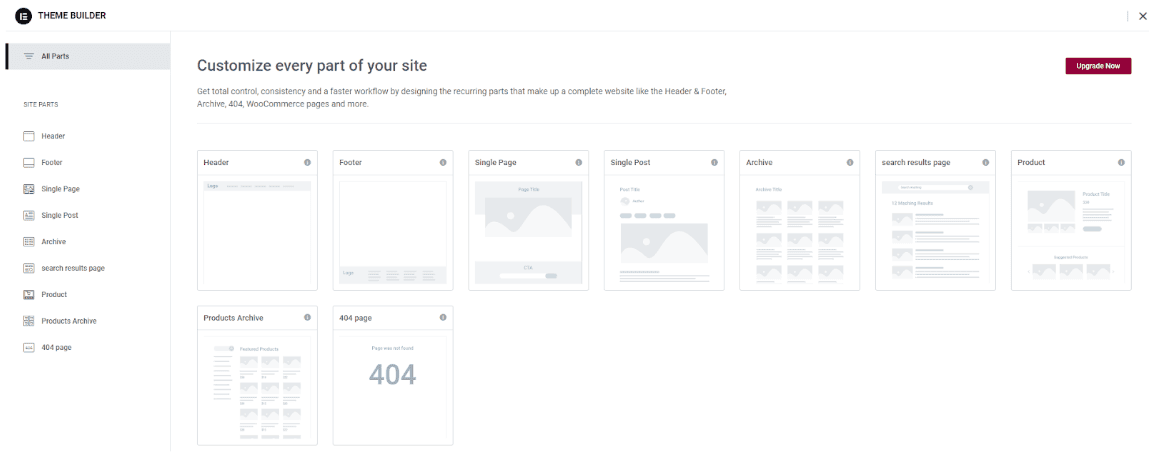Click the Single Post card title text
1170x467 pixels.
631,163
